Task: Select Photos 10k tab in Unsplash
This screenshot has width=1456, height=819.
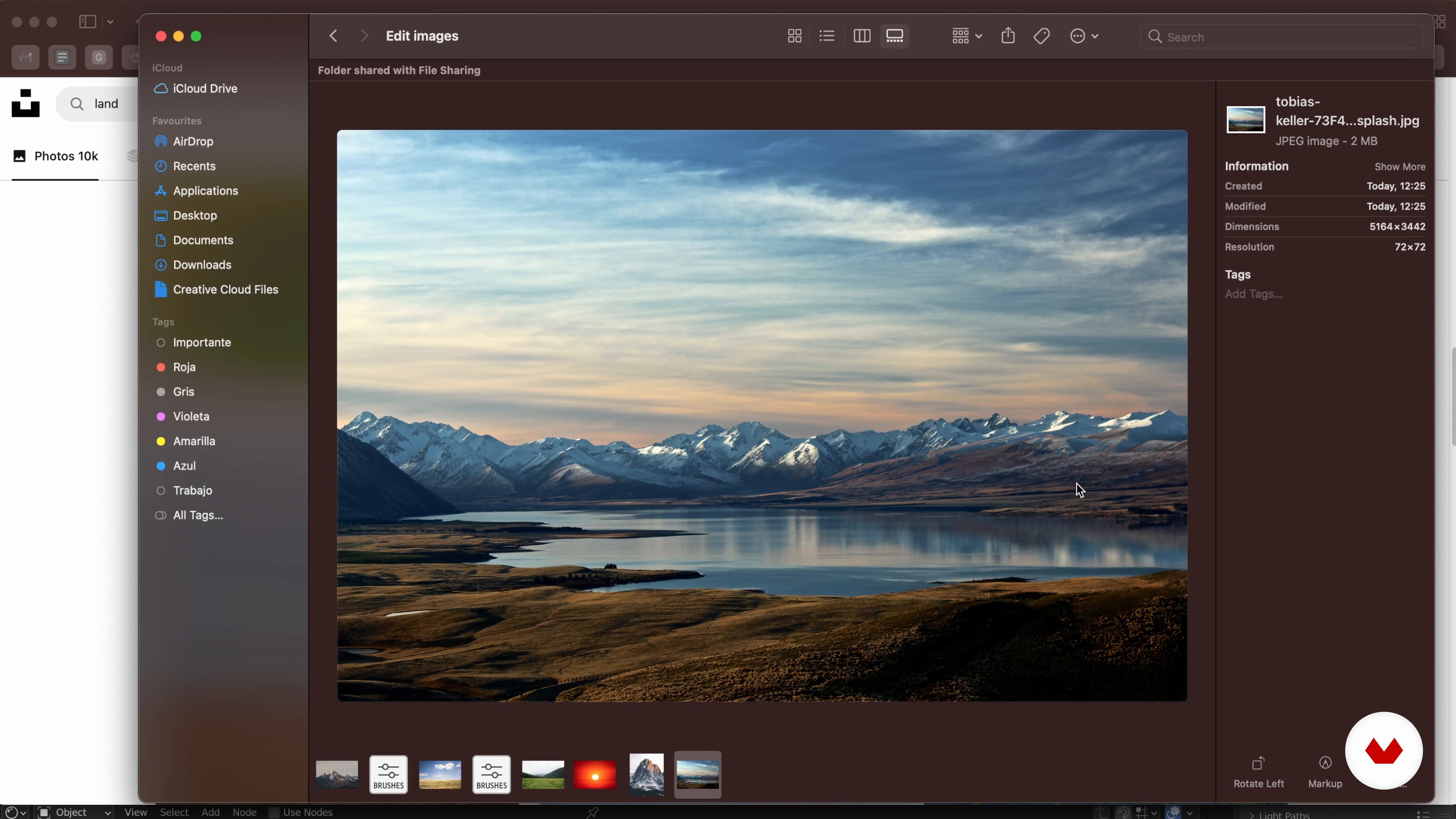Action: coord(55,157)
